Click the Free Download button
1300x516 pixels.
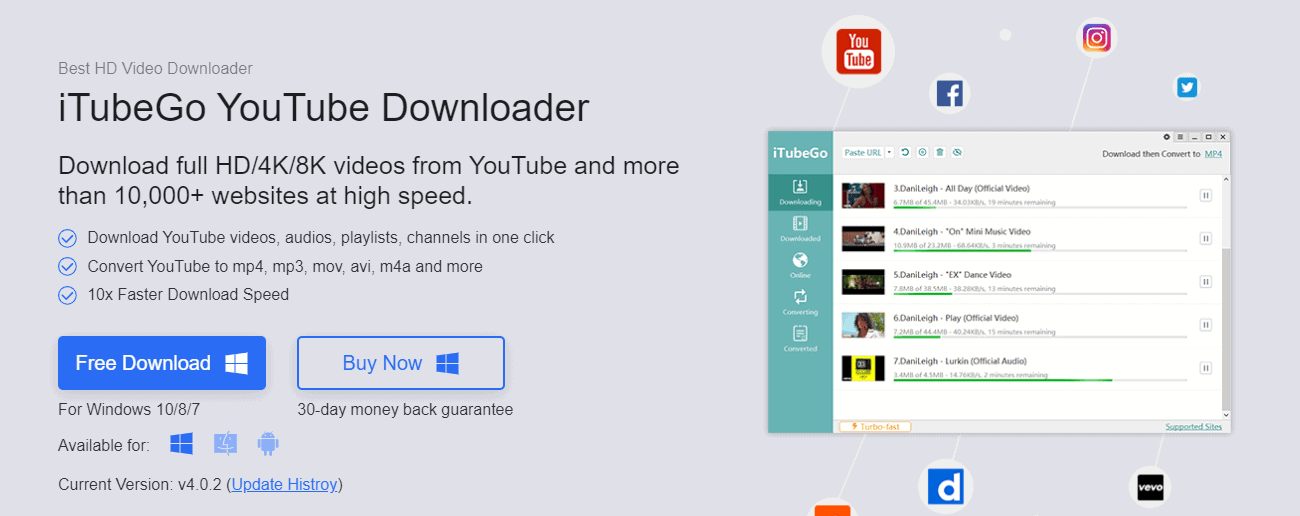coord(162,363)
